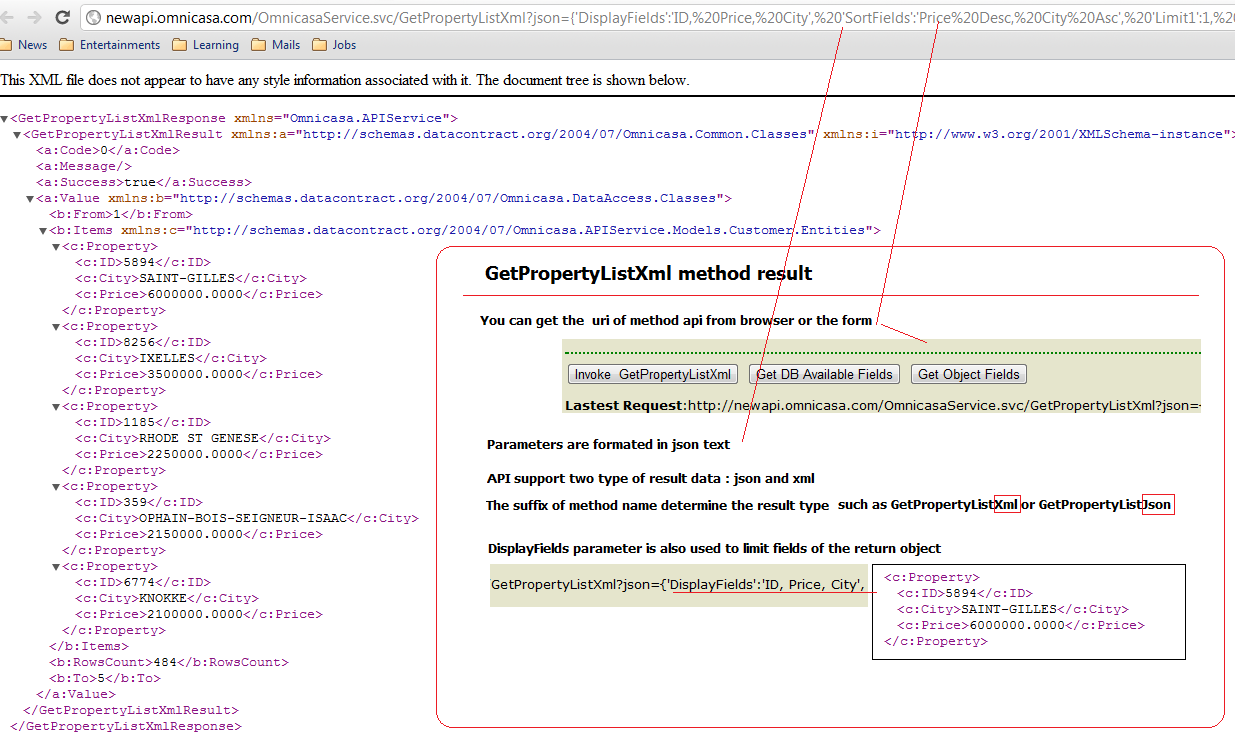The width and height of the screenshot is (1235, 743).
Task: Open the Jobs bookmarks folder
Action: pos(334,45)
